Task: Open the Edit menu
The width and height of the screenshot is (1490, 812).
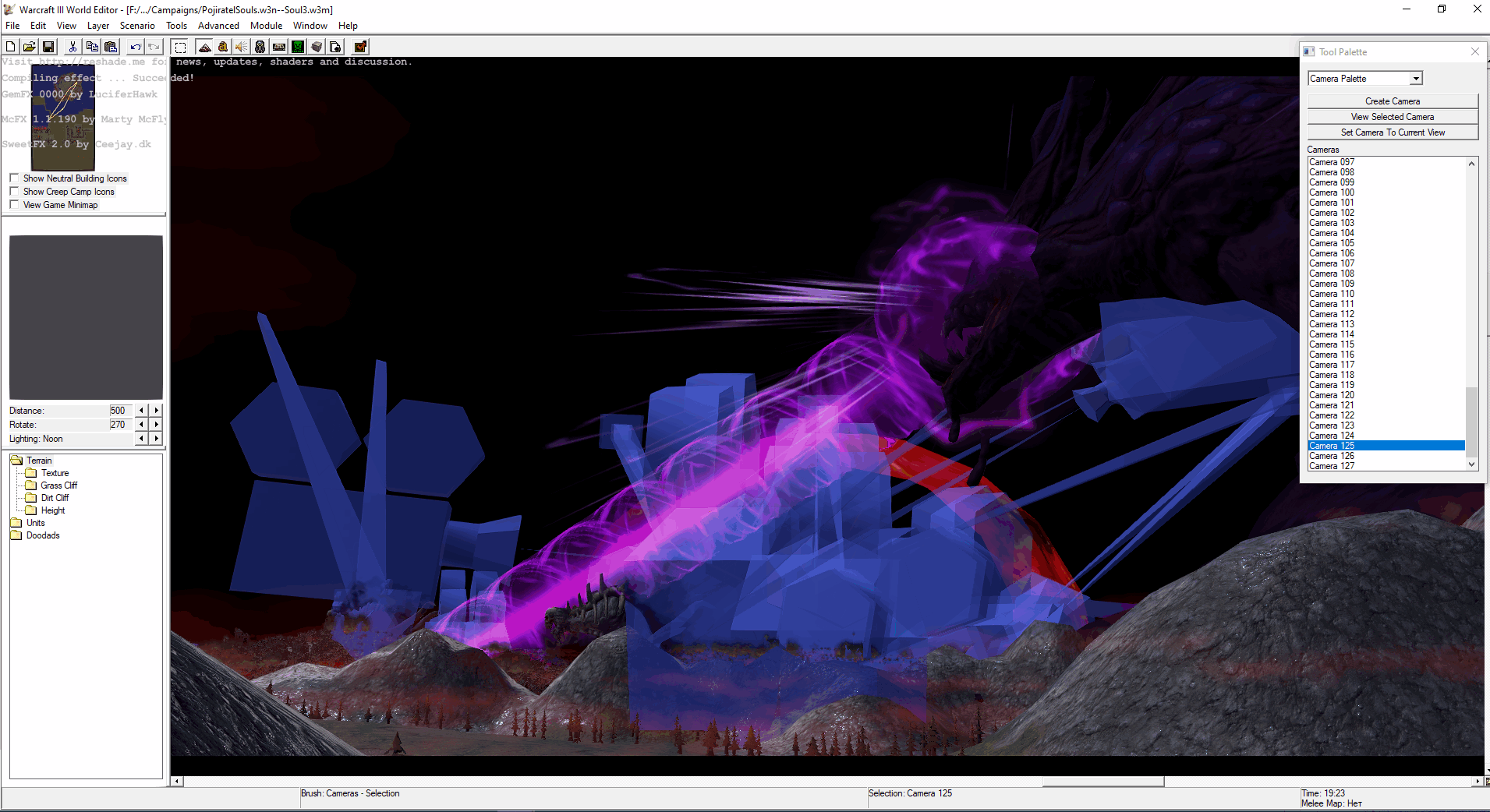Action: (38, 26)
